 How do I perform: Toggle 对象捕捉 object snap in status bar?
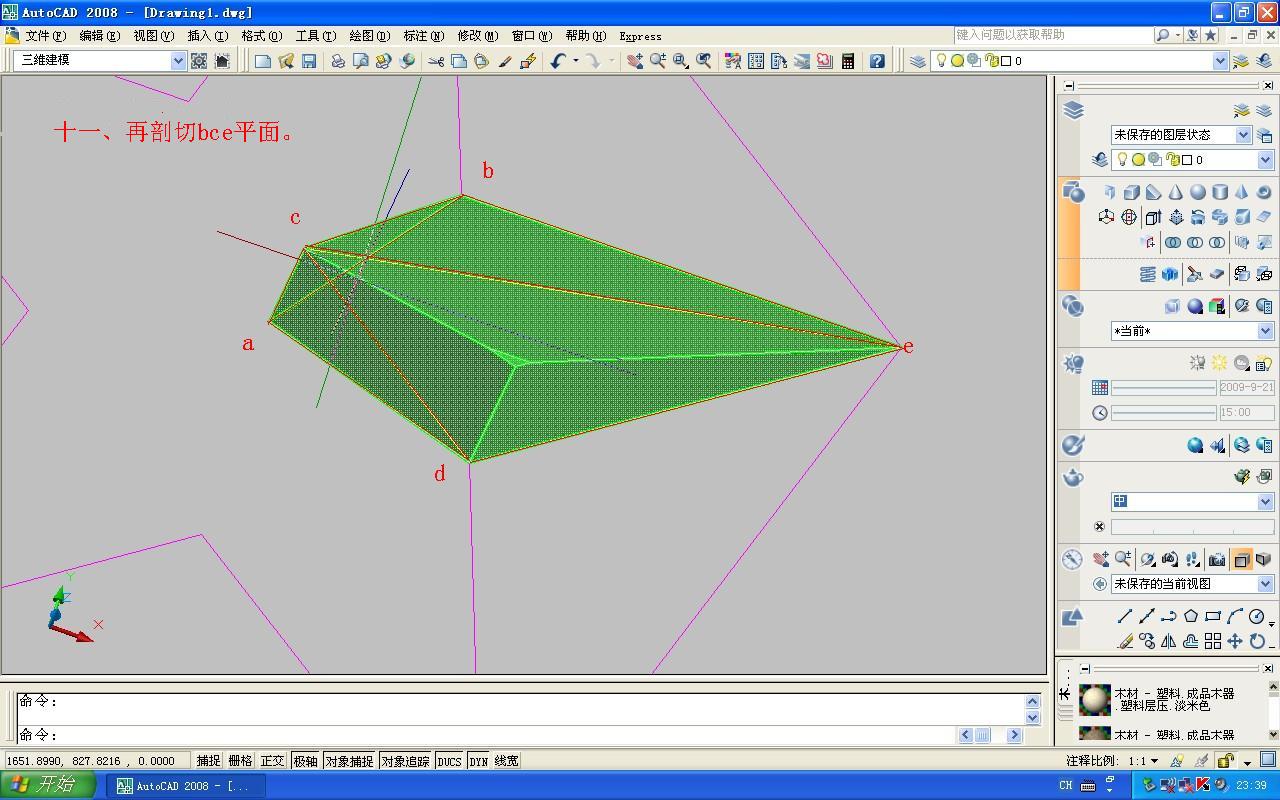(x=349, y=761)
